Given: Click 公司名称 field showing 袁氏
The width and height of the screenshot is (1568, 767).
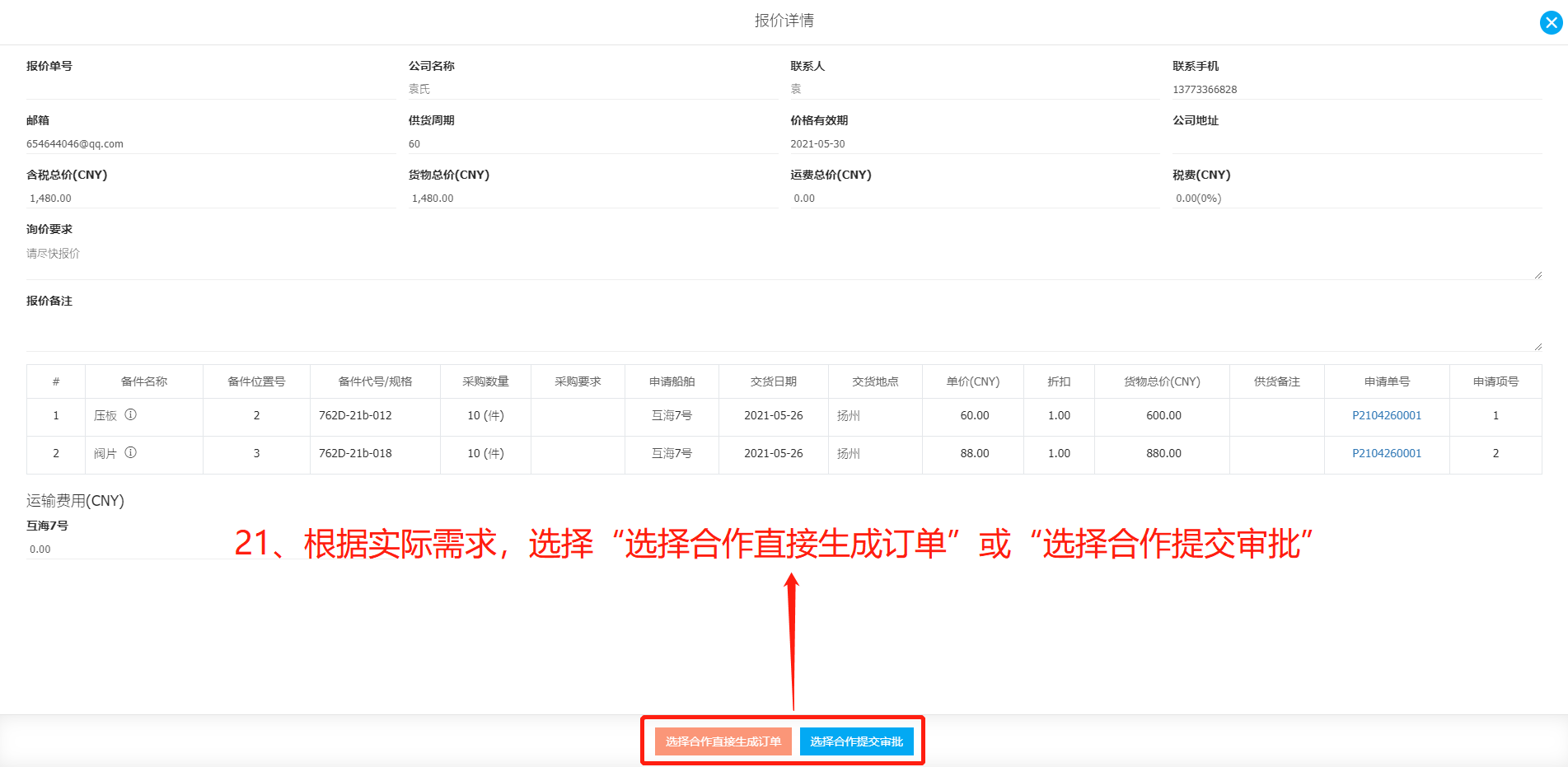Looking at the screenshot, I should coord(593,89).
